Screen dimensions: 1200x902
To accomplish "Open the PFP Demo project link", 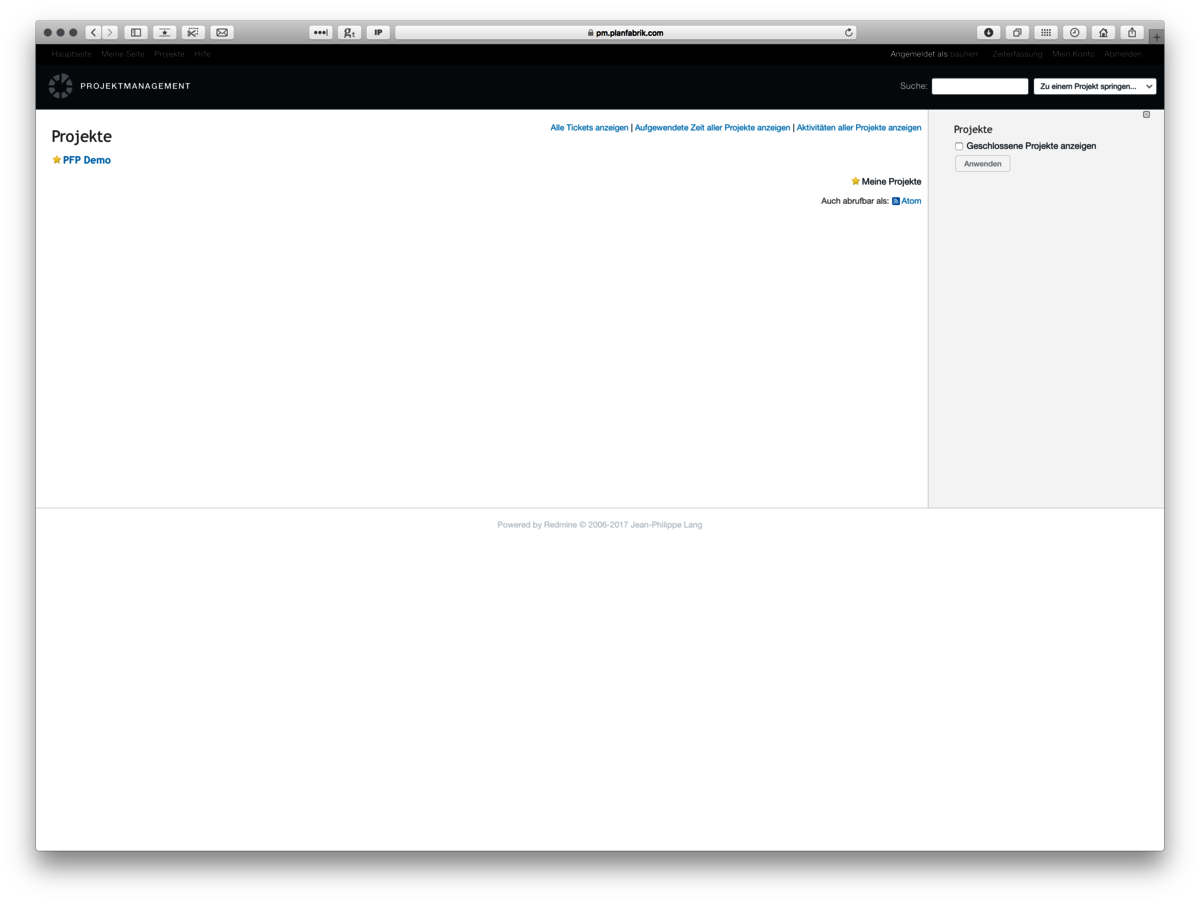I will (x=87, y=160).
